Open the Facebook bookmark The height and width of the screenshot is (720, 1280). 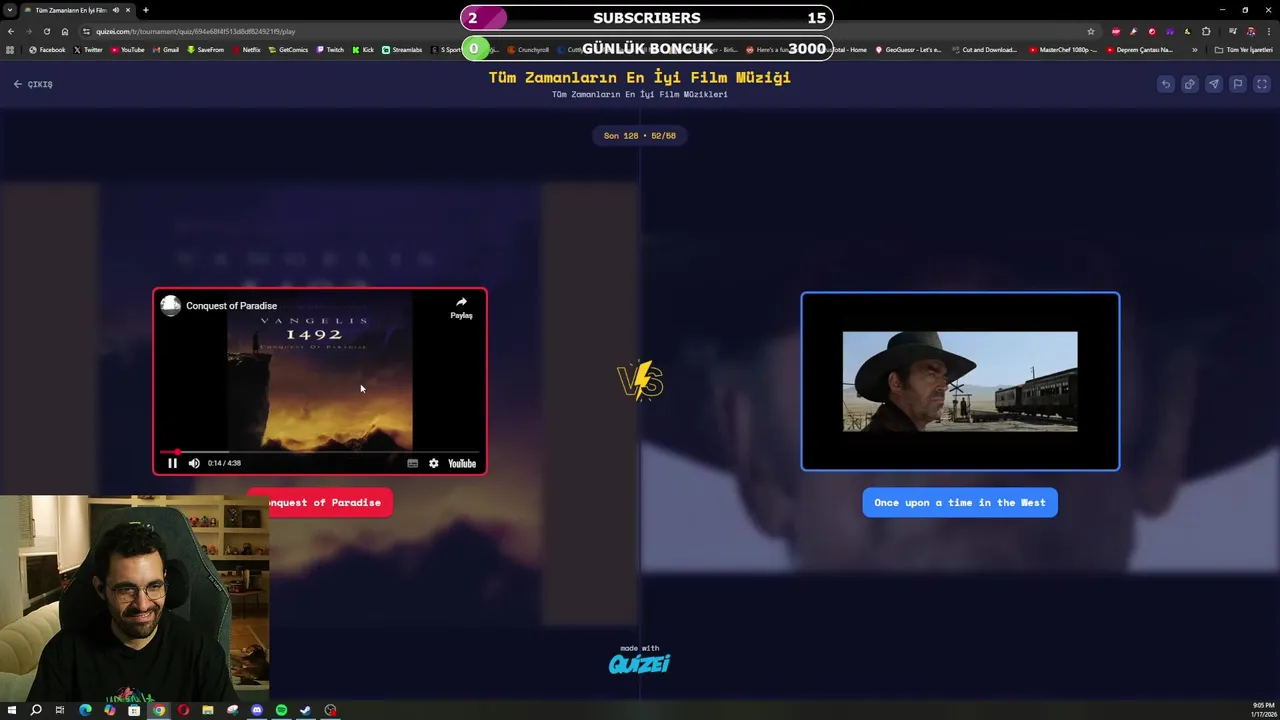tap(47, 49)
